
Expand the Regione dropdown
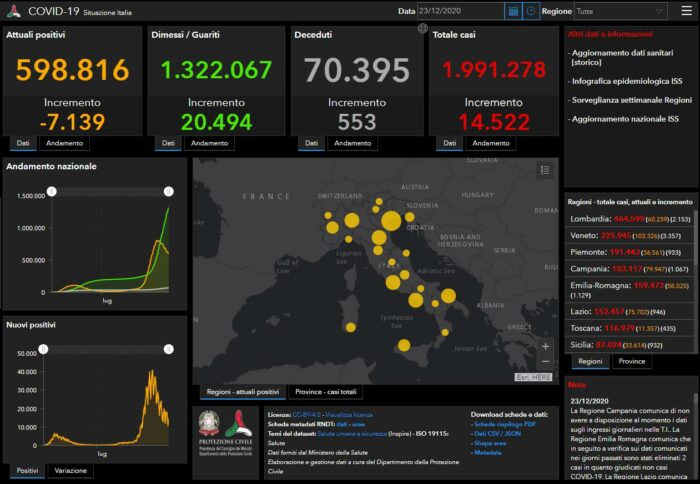620,11
